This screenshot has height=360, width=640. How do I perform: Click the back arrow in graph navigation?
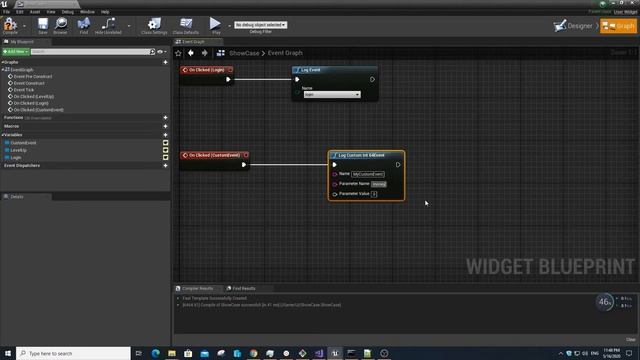[x=191, y=53]
